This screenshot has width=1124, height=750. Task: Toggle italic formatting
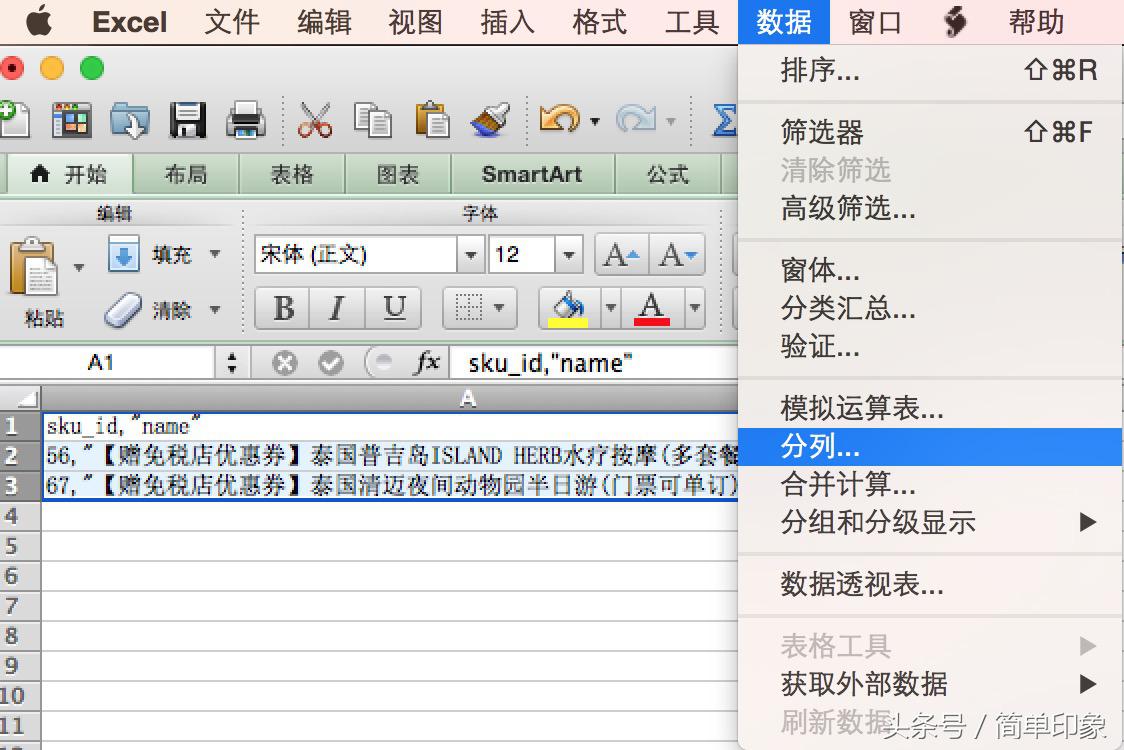click(337, 308)
